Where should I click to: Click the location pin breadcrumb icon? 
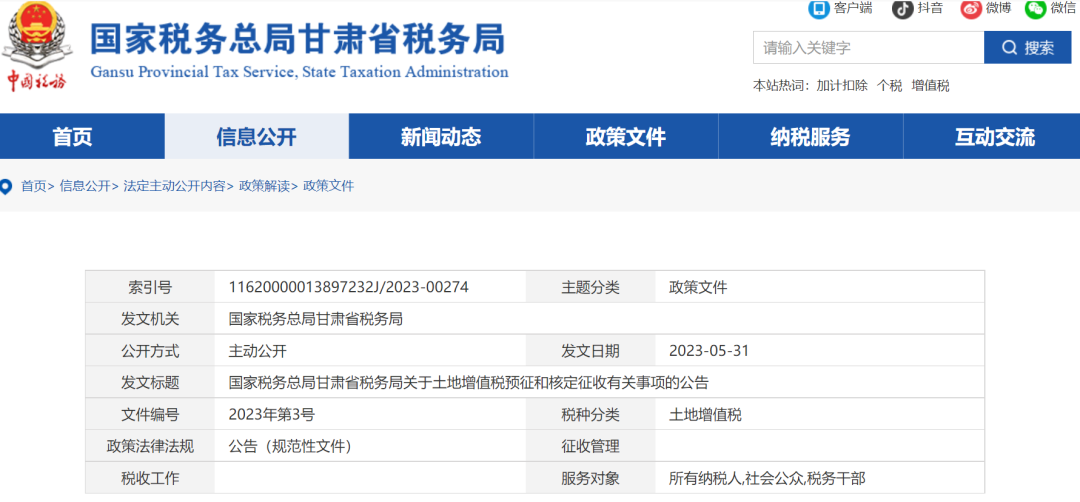click(x=6, y=187)
